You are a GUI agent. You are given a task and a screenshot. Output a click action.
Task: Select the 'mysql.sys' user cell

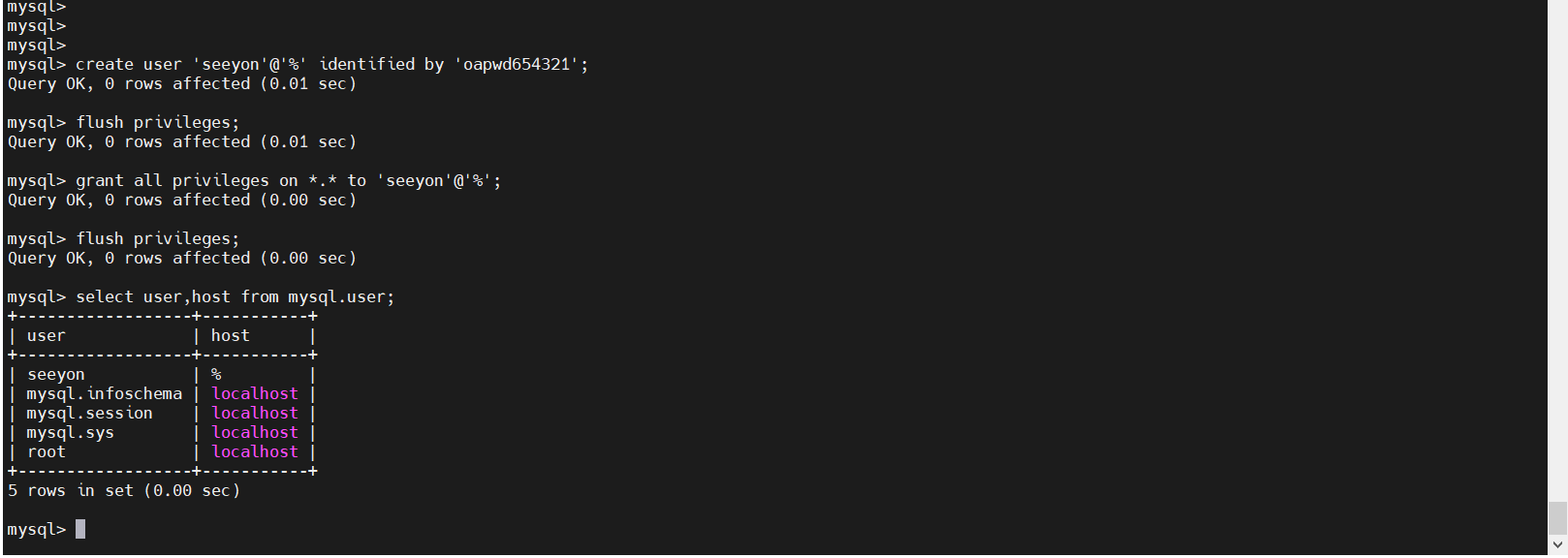point(70,433)
